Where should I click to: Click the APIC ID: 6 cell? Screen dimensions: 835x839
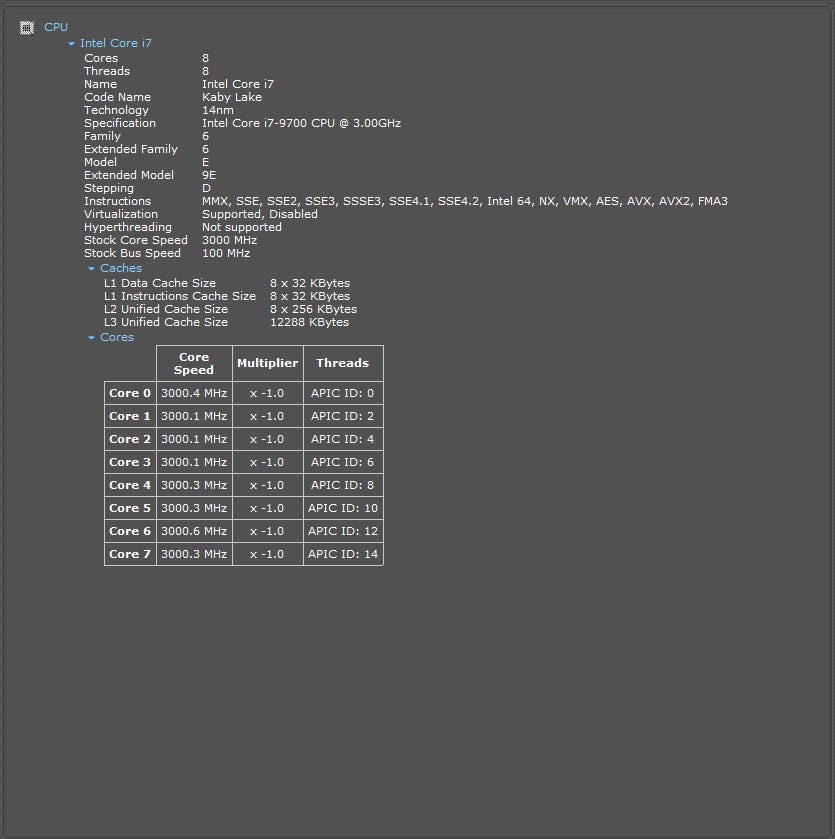coord(343,462)
